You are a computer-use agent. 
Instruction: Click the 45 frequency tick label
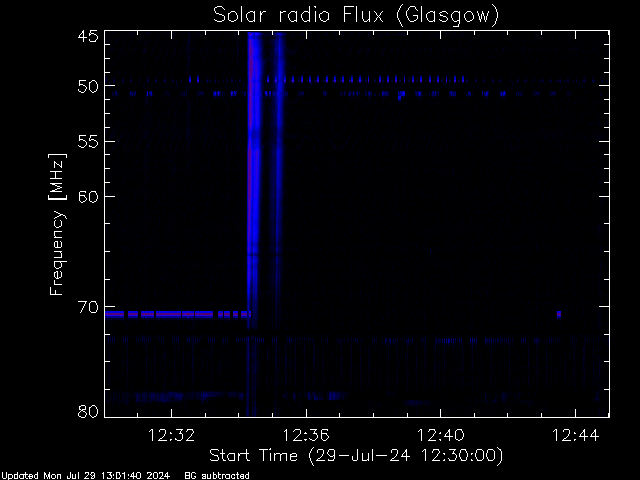coord(88,36)
